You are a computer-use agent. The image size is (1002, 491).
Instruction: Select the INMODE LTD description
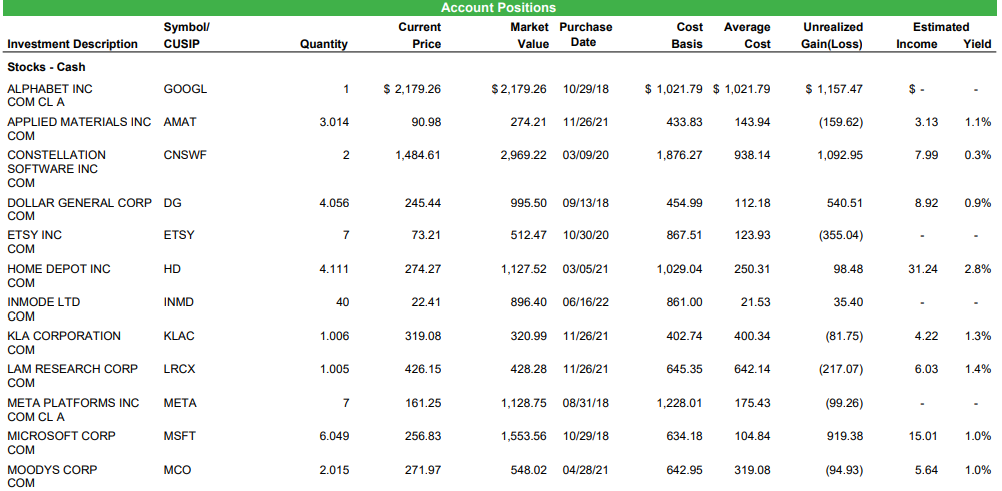tap(44, 309)
